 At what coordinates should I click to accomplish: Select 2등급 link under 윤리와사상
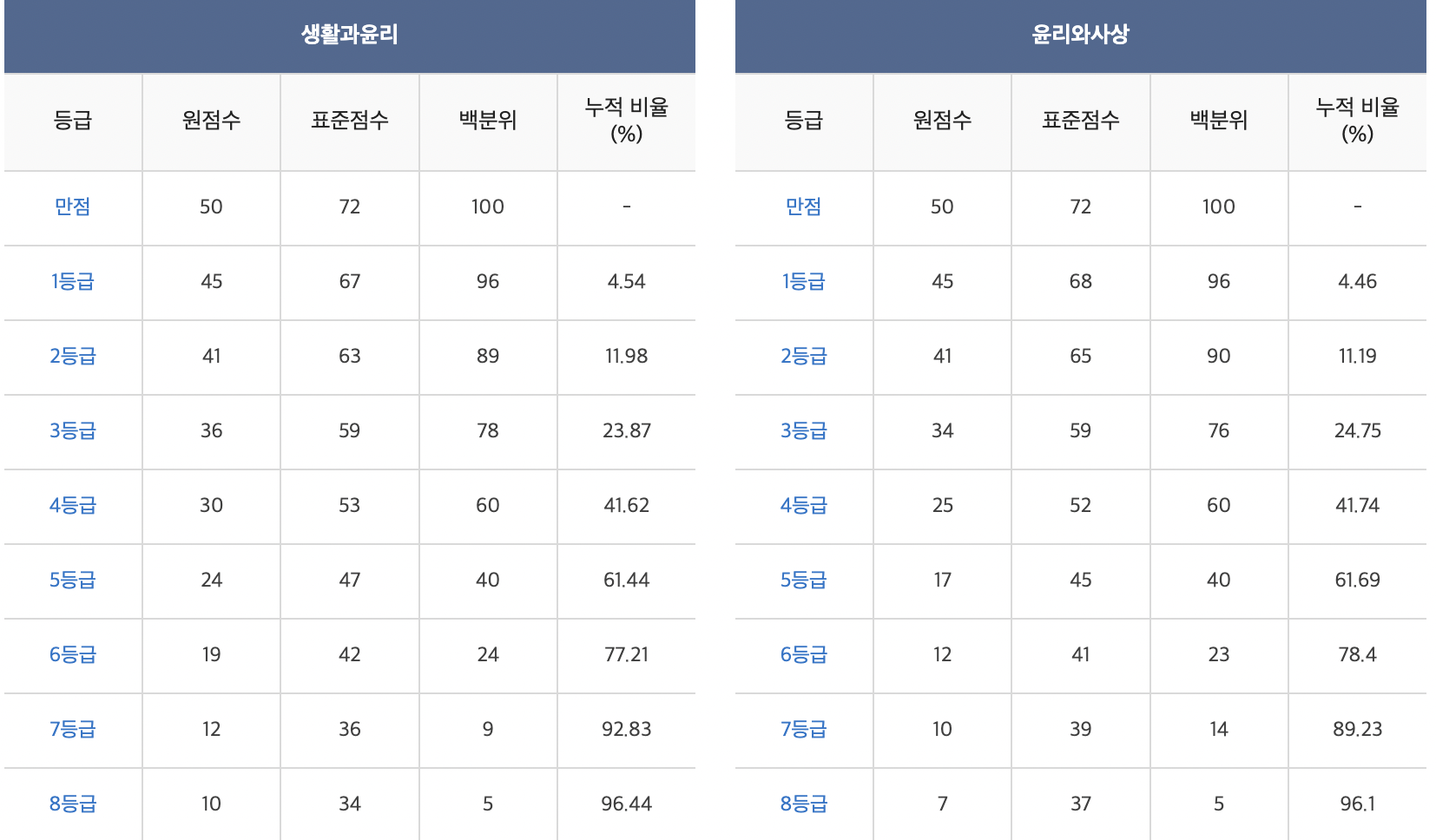(x=804, y=356)
